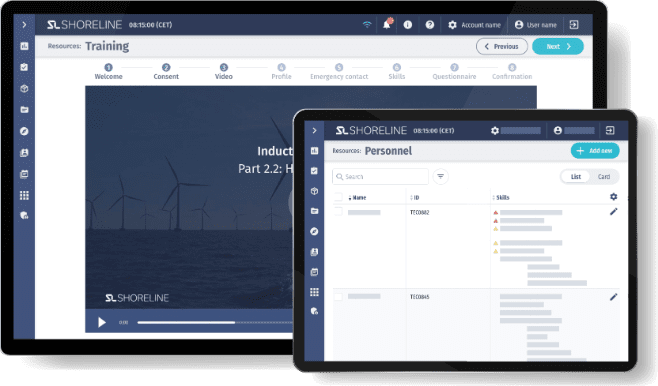Open table column settings gear icon

[x=613, y=197]
